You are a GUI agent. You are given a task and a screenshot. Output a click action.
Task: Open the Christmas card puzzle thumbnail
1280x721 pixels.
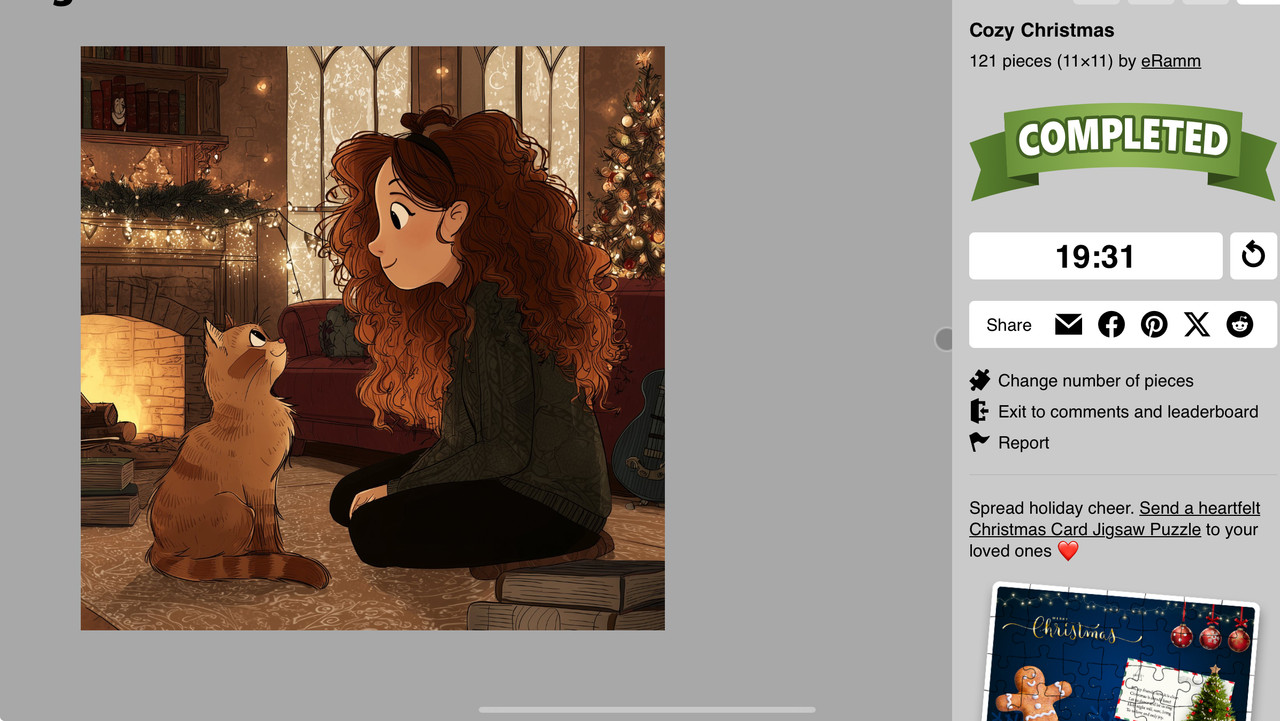[1123, 652]
